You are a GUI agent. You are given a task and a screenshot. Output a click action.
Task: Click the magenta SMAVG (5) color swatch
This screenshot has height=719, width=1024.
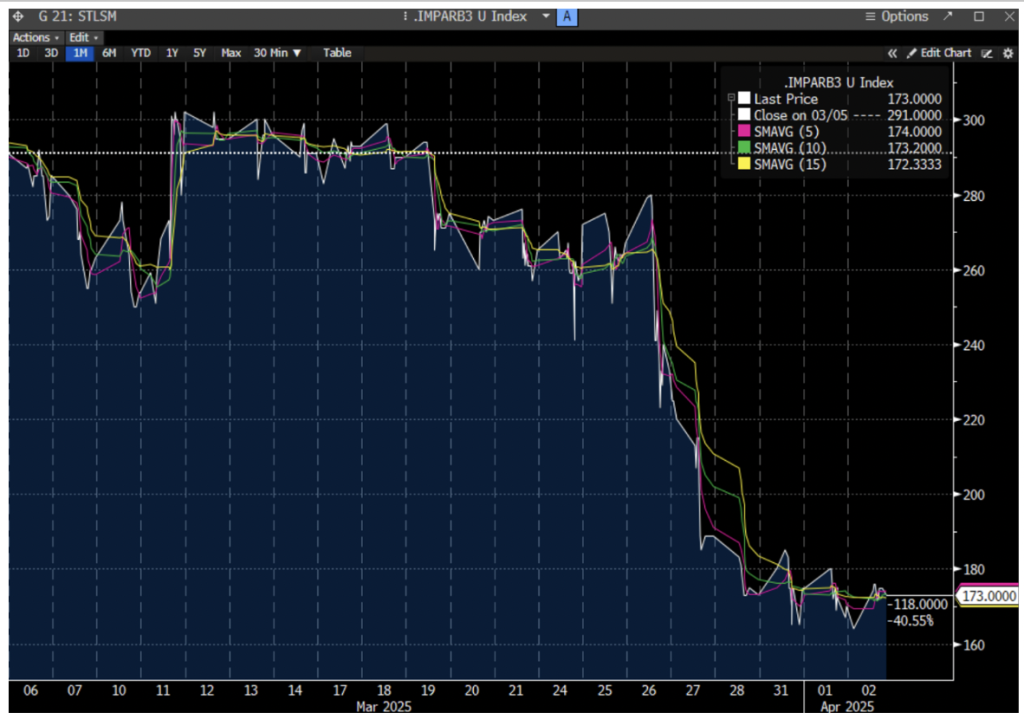click(744, 132)
